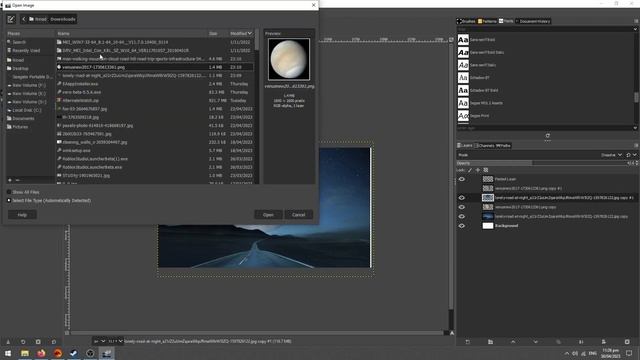Viewport: 640px width, 360px height.
Task: Hide the lonely-road copy #1 layer eye
Action: tap(462, 198)
